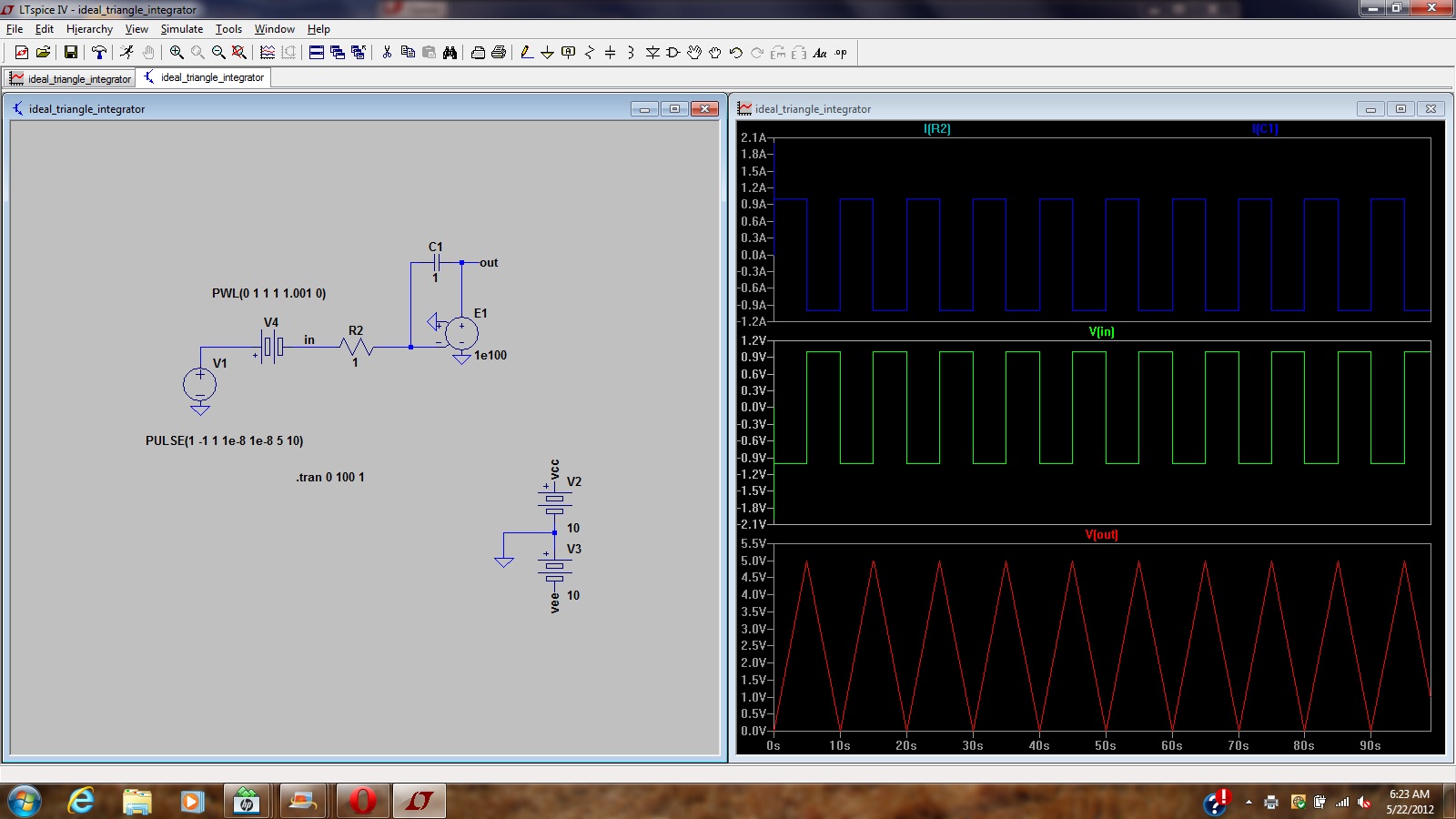The image size is (1456, 819).
Task: Place a Diode from the toolbar
Action: click(x=652, y=53)
